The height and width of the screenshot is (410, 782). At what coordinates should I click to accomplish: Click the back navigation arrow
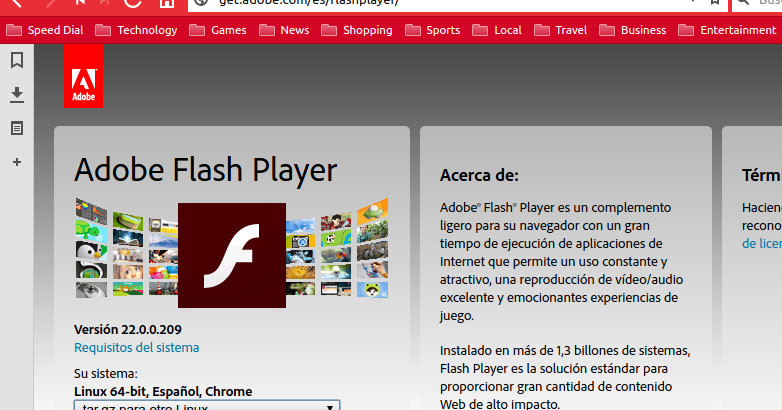click(16, 2)
